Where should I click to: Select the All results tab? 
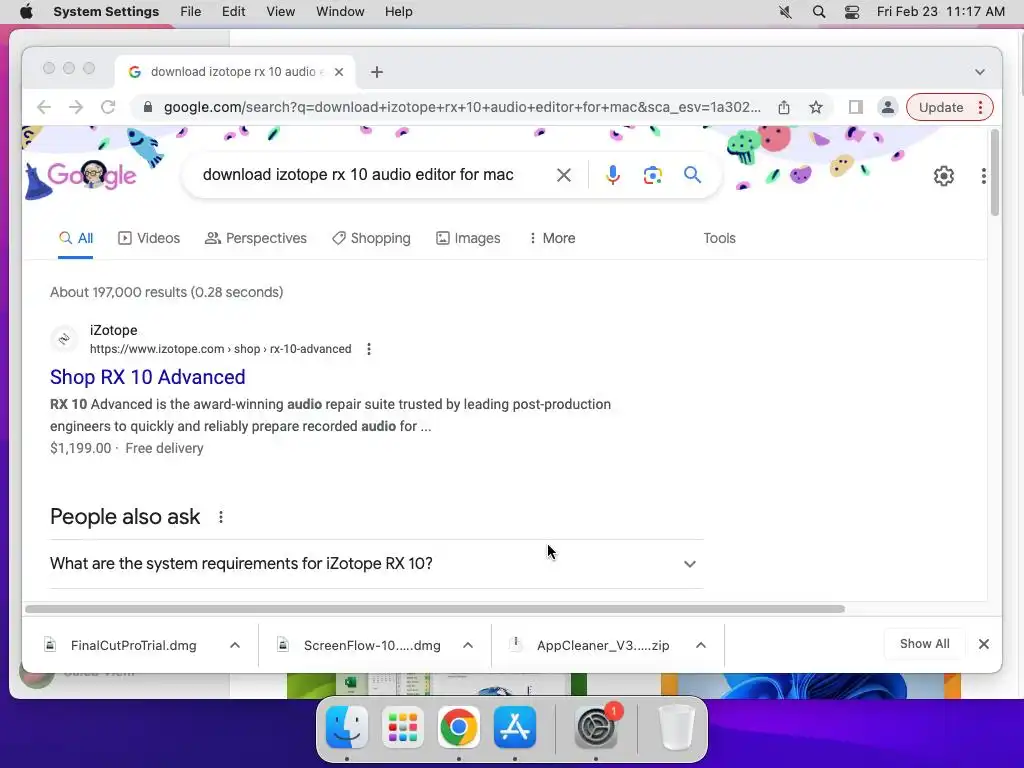tap(76, 238)
